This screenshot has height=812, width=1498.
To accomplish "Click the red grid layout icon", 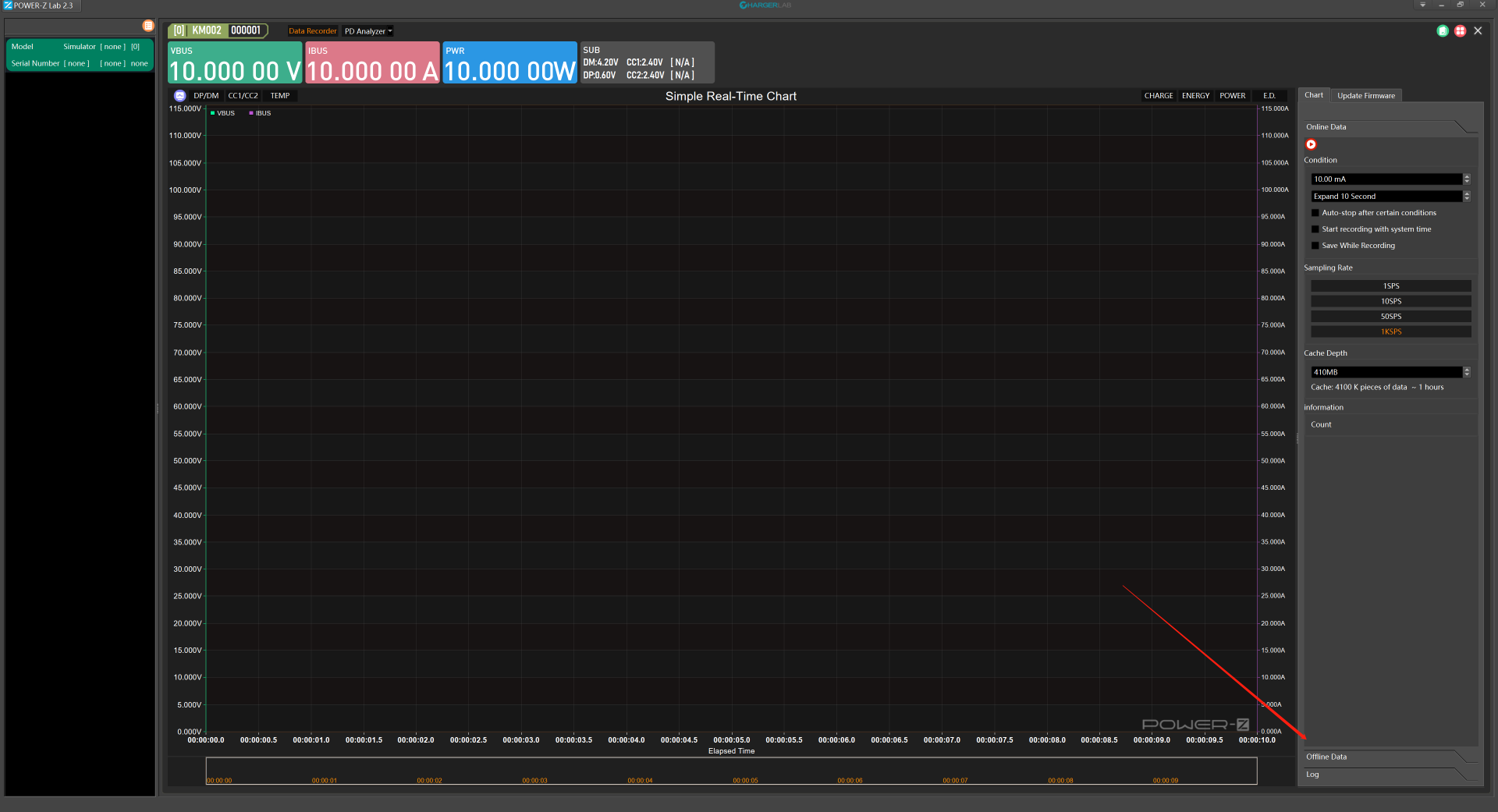I will (1460, 31).
